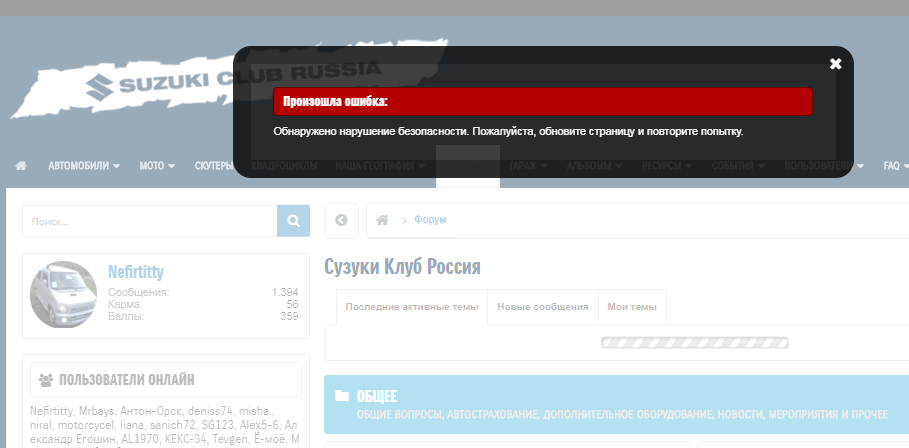The image size is (909, 448).
Task: Click the Карма value 56
Action: pos(292,304)
